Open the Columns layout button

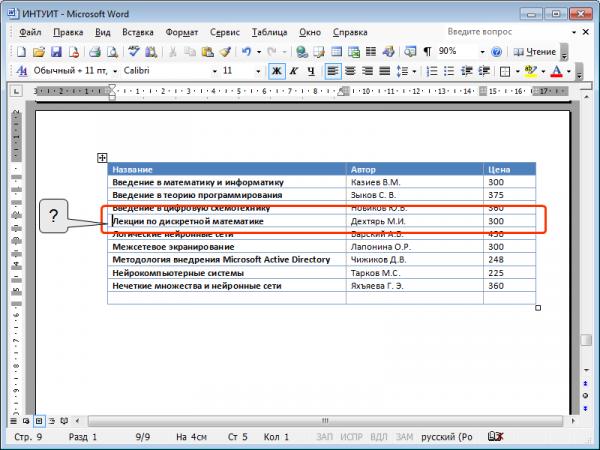(371, 52)
